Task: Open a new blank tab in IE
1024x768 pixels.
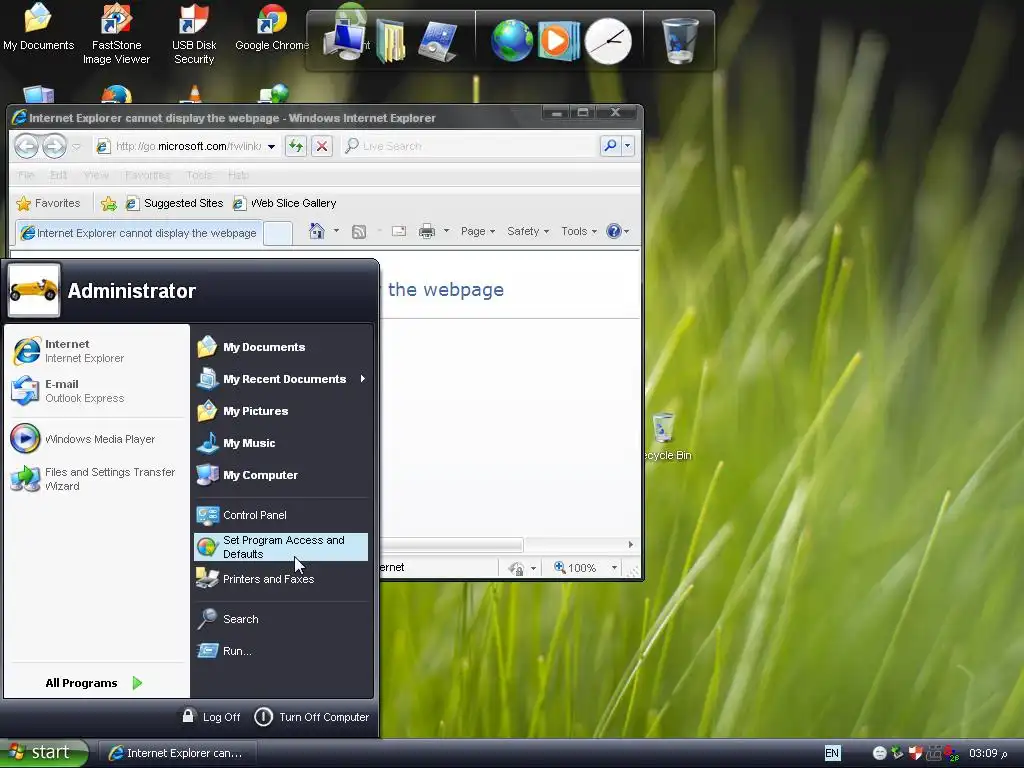Action: [x=278, y=233]
